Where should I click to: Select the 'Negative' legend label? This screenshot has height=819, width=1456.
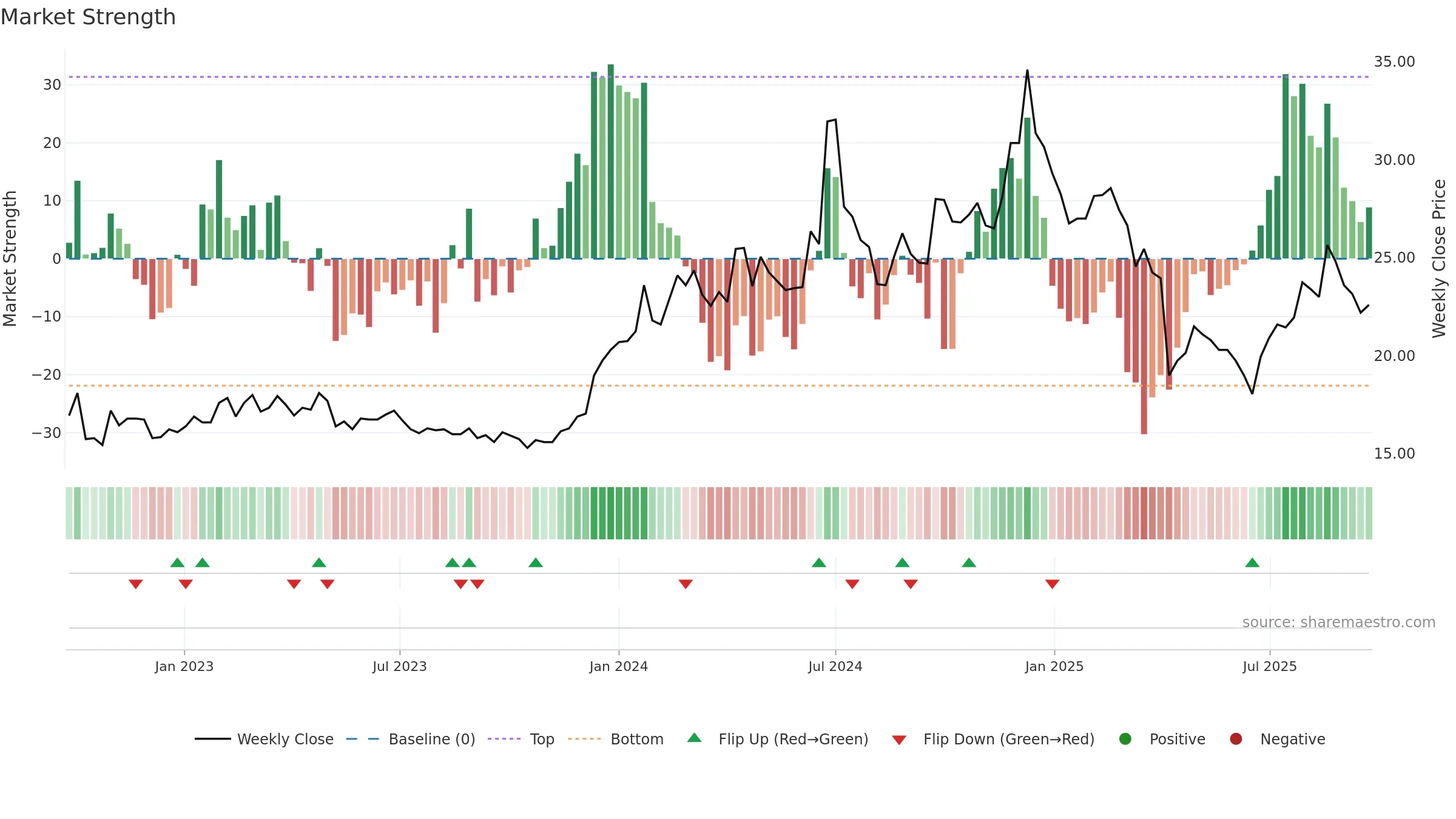point(1293,740)
